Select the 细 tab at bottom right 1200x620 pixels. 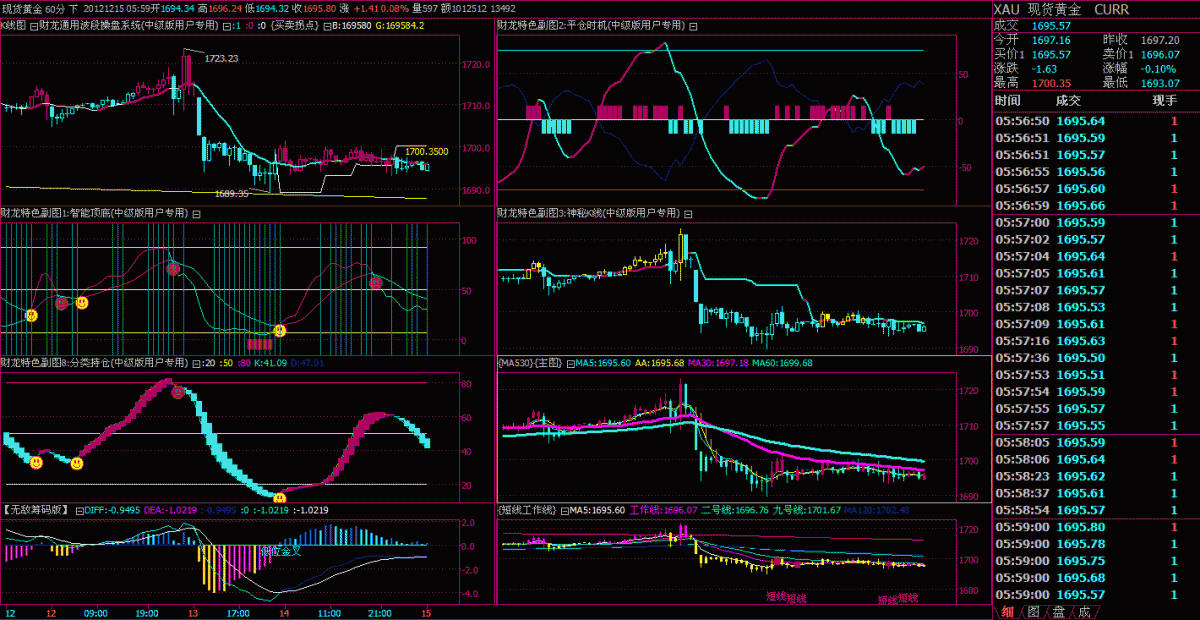click(1007, 611)
